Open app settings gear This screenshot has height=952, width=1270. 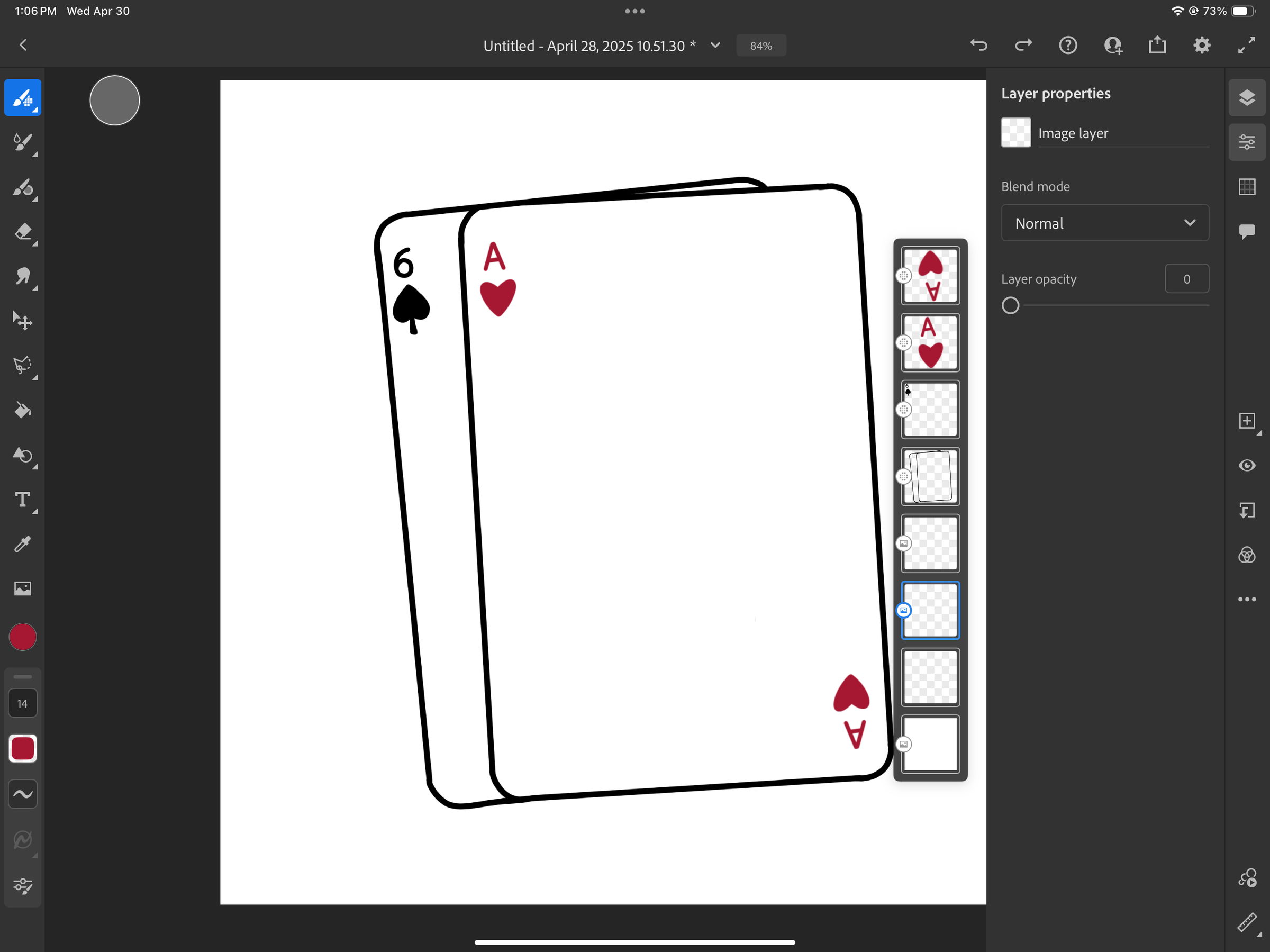pyautogui.click(x=1202, y=46)
